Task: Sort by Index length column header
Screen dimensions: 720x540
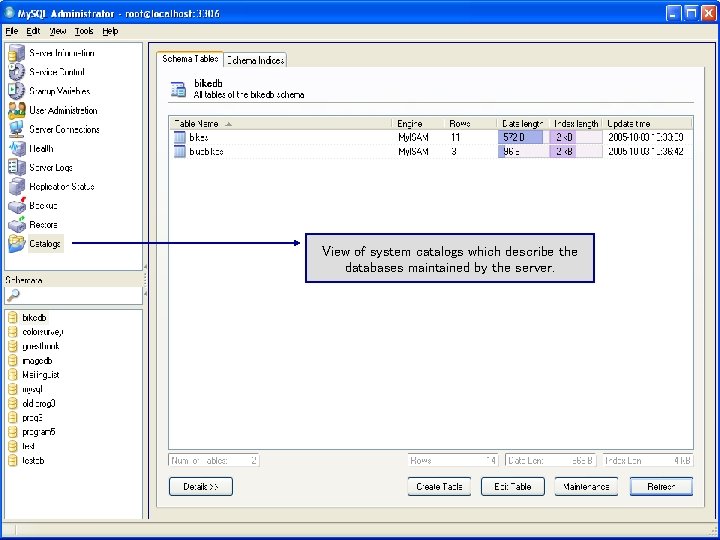Action: [x=576, y=124]
